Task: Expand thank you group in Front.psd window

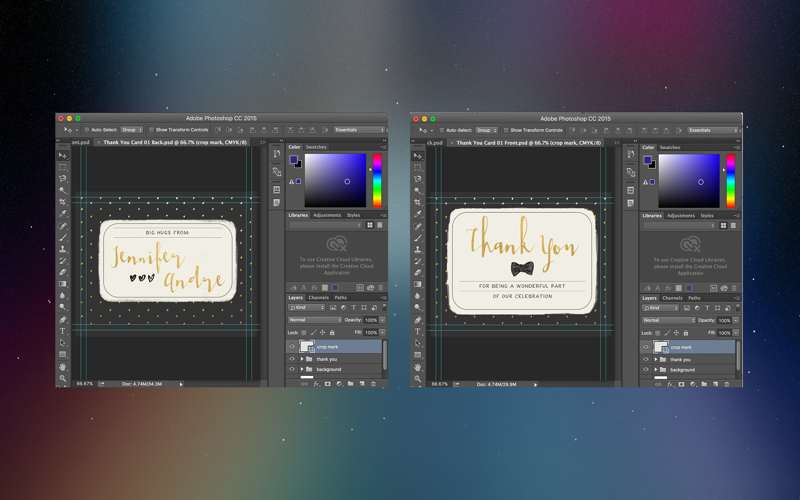Action: click(x=656, y=359)
